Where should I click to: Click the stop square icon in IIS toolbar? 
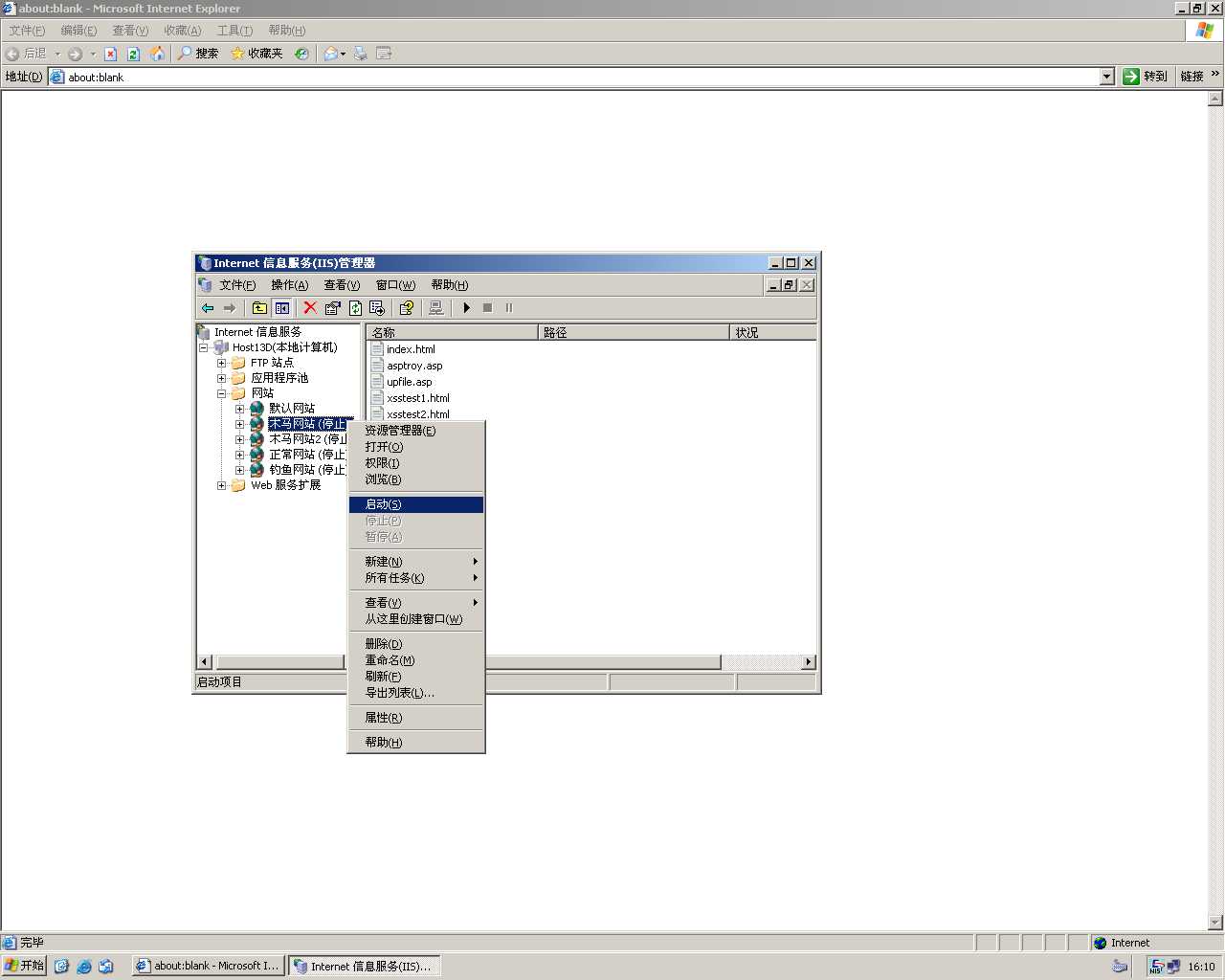click(488, 308)
